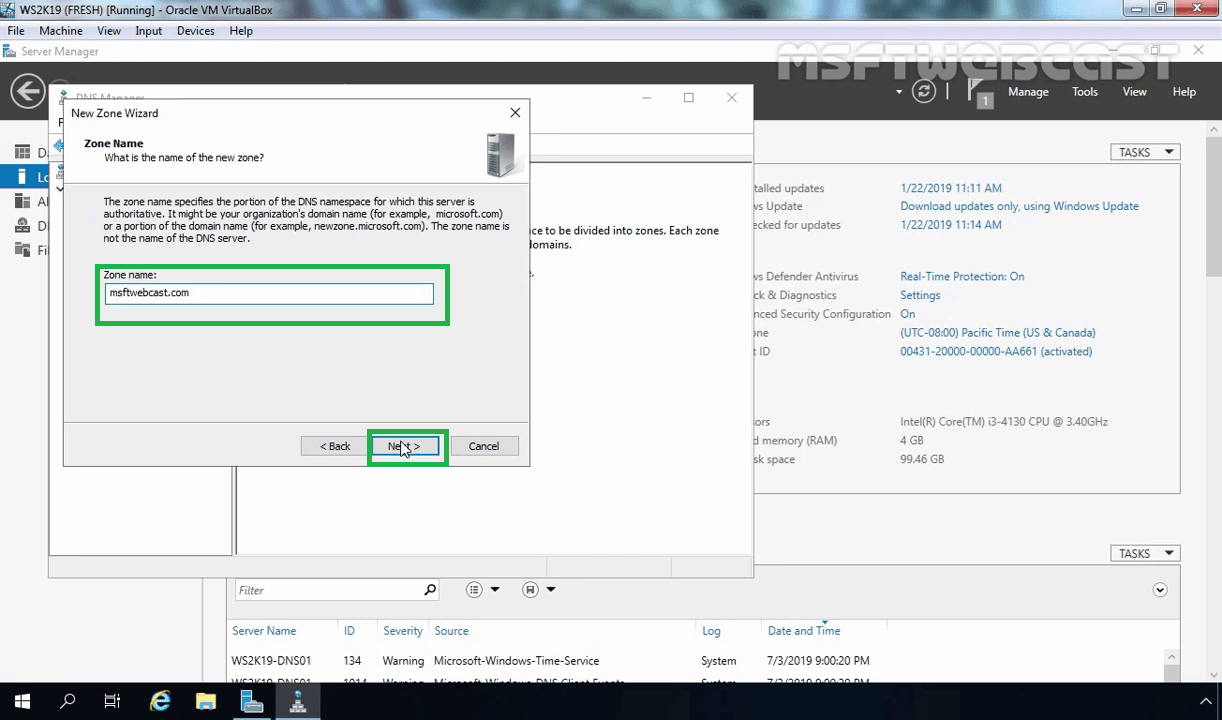Open the Windows Start menu
The width and height of the screenshot is (1222, 720).
pyautogui.click(x=22, y=702)
